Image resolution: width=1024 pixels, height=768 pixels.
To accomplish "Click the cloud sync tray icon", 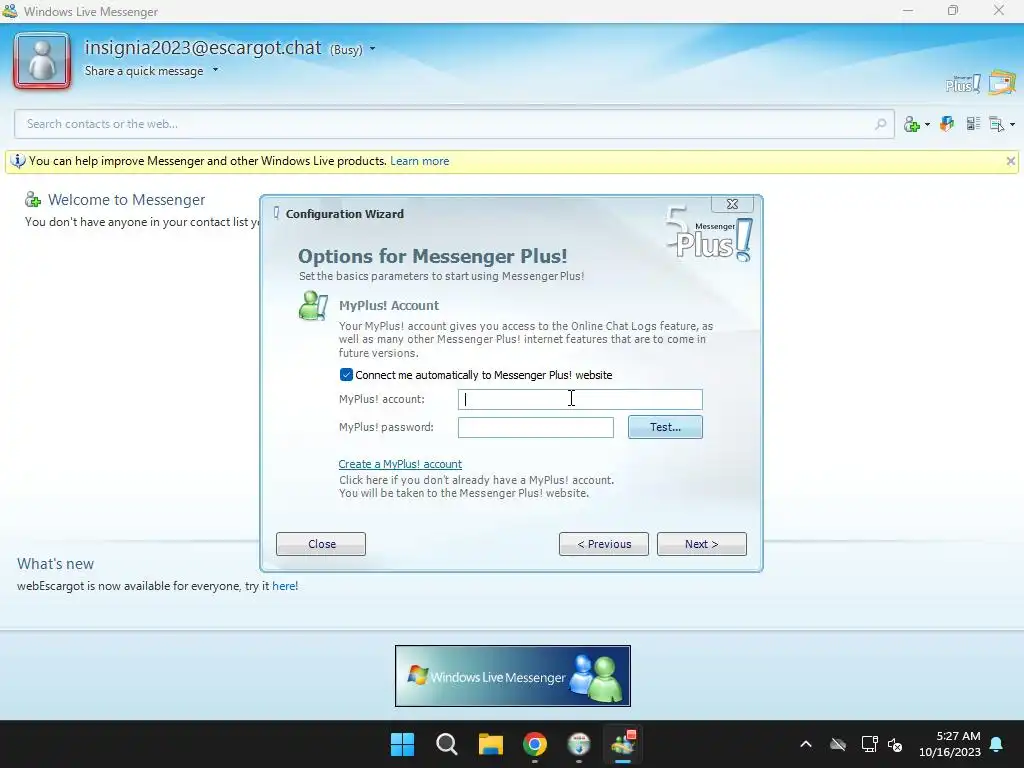I will coord(838,744).
